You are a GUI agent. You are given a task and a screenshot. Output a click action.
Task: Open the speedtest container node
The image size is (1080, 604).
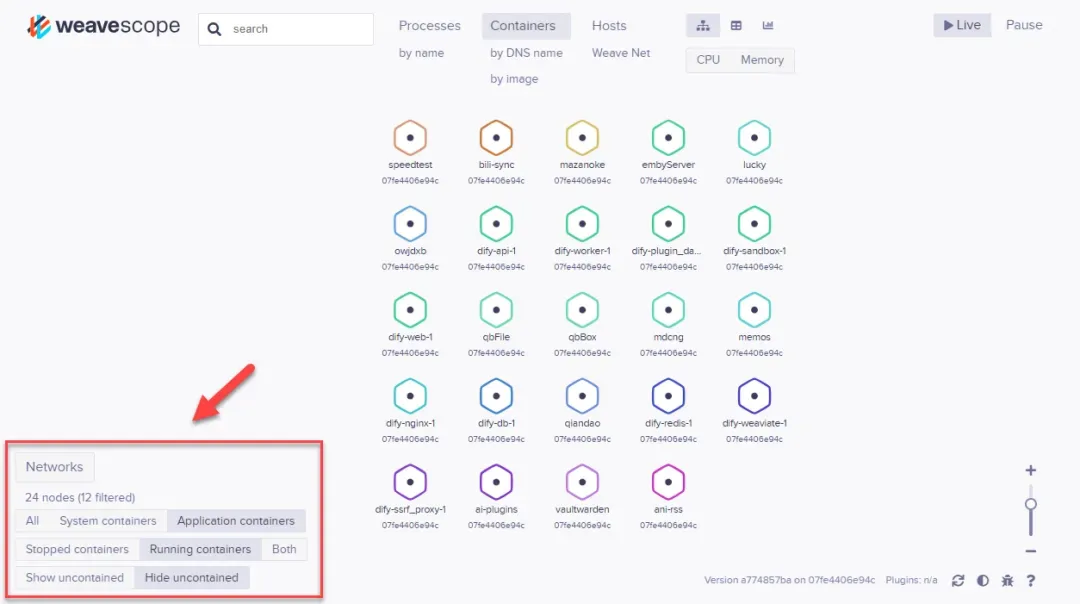(410, 138)
